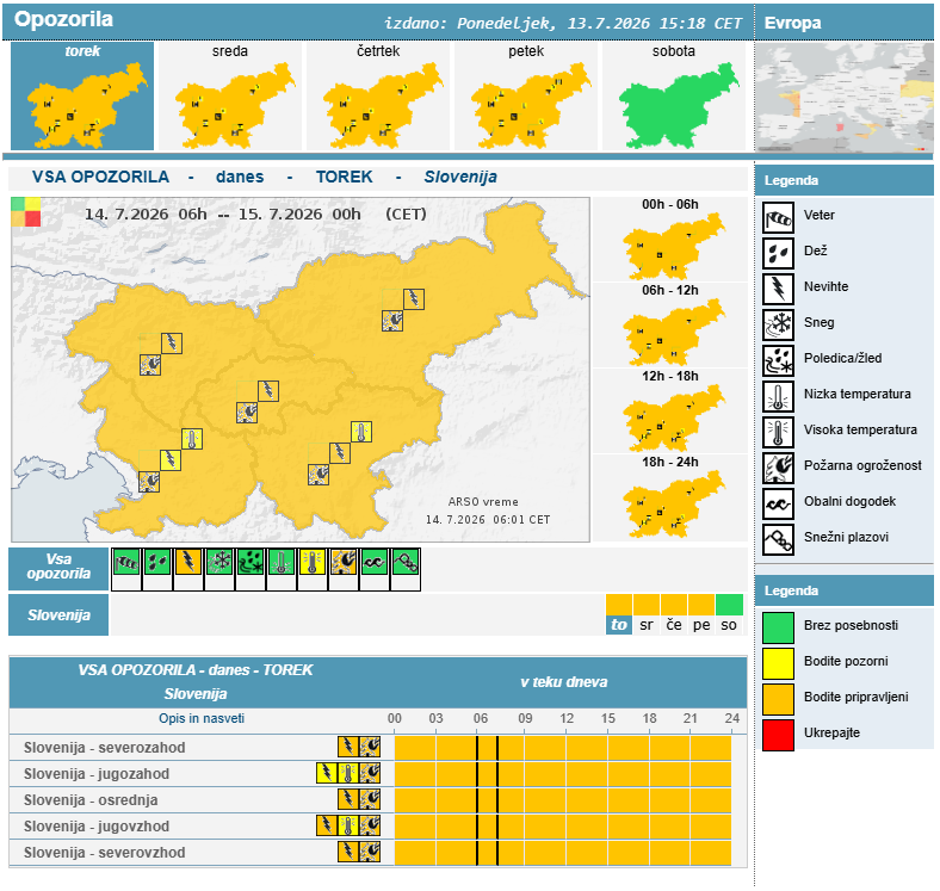Open the Evropa map thumbnail
This screenshot has height=891, width=940.
844,97
